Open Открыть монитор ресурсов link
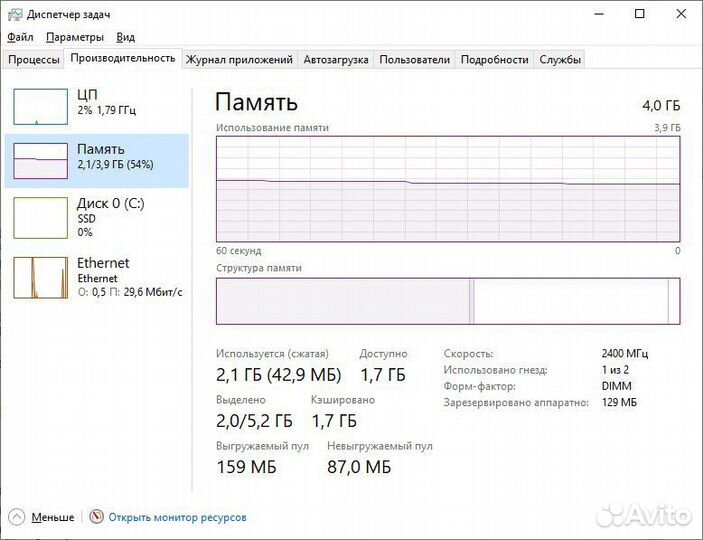 click(178, 517)
